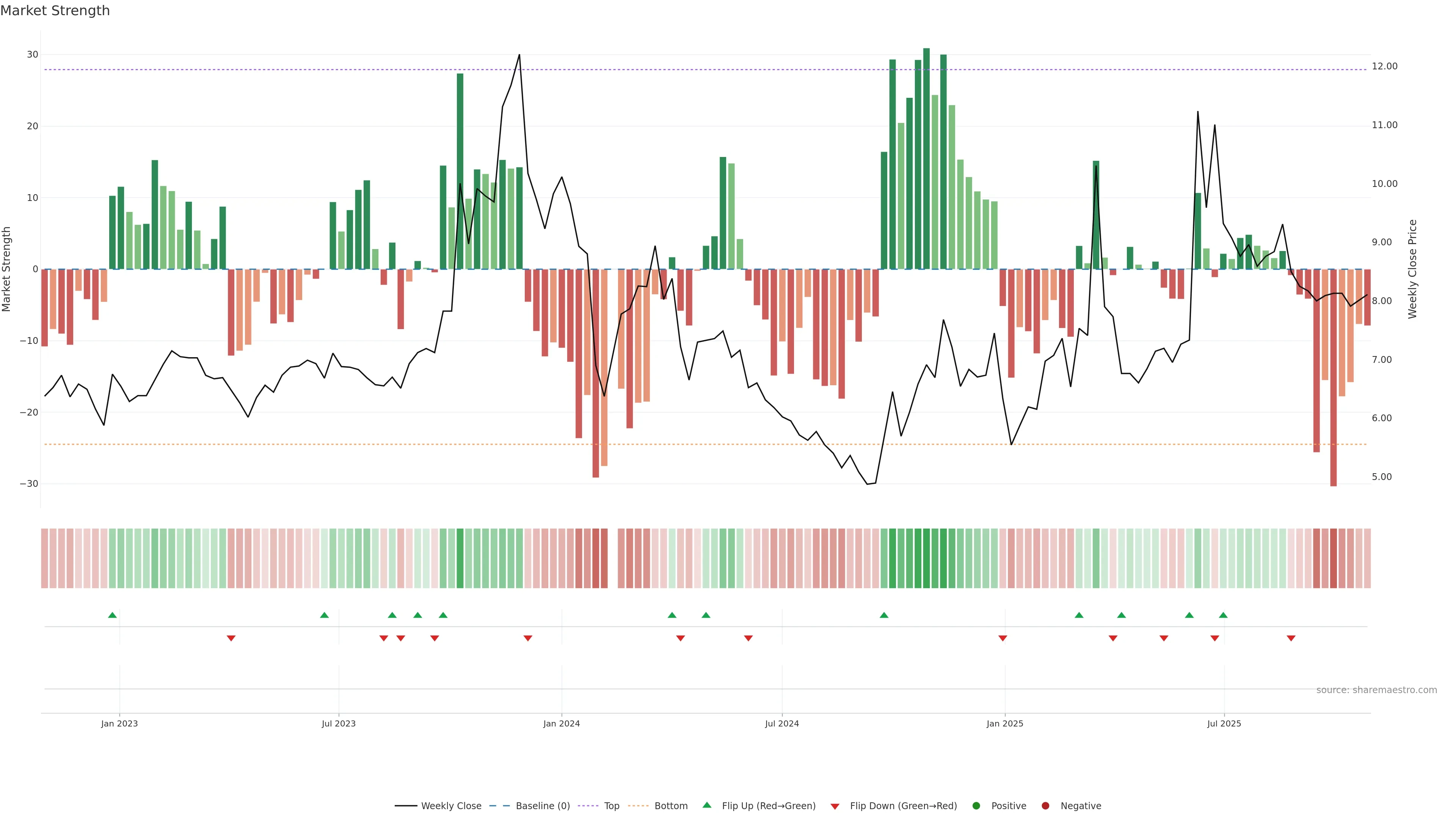Click the flip-up triangle just before Jul 2023
1456x819 pixels.
click(x=325, y=615)
